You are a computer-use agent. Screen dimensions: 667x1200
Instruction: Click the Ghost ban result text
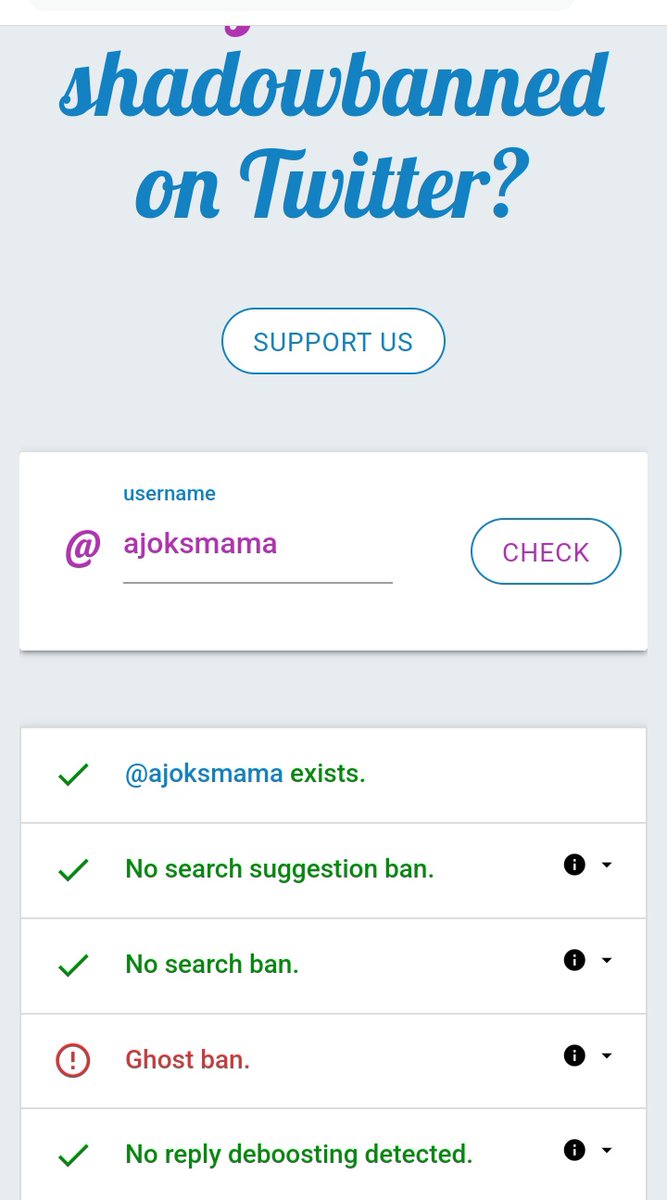(x=187, y=1059)
